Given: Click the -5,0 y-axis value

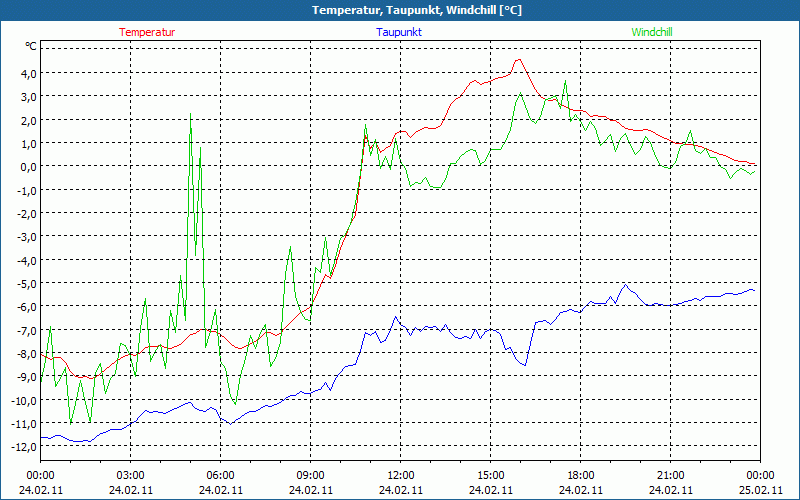Looking at the screenshot, I should [x=27, y=283].
